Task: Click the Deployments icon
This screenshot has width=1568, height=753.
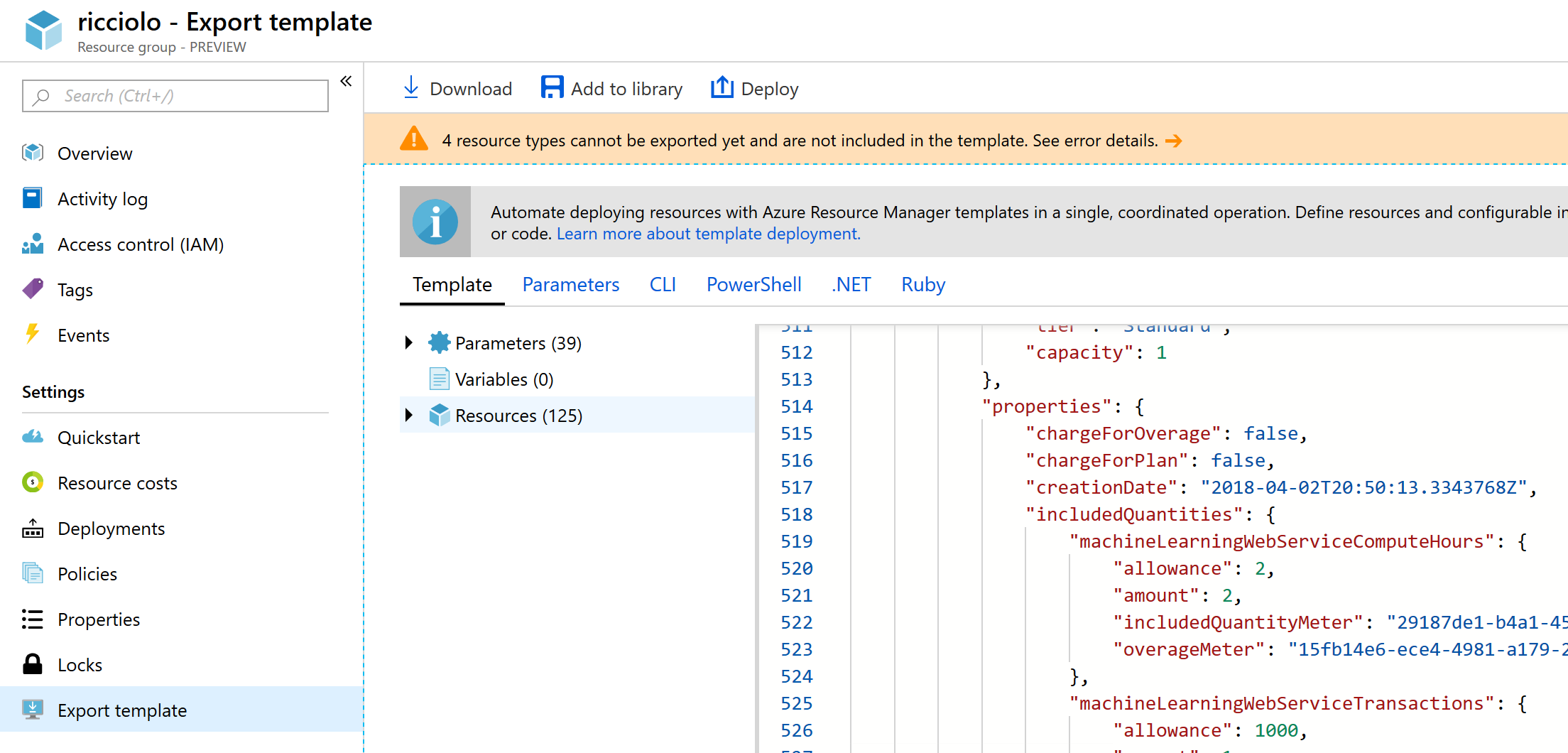Action: [x=33, y=528]
